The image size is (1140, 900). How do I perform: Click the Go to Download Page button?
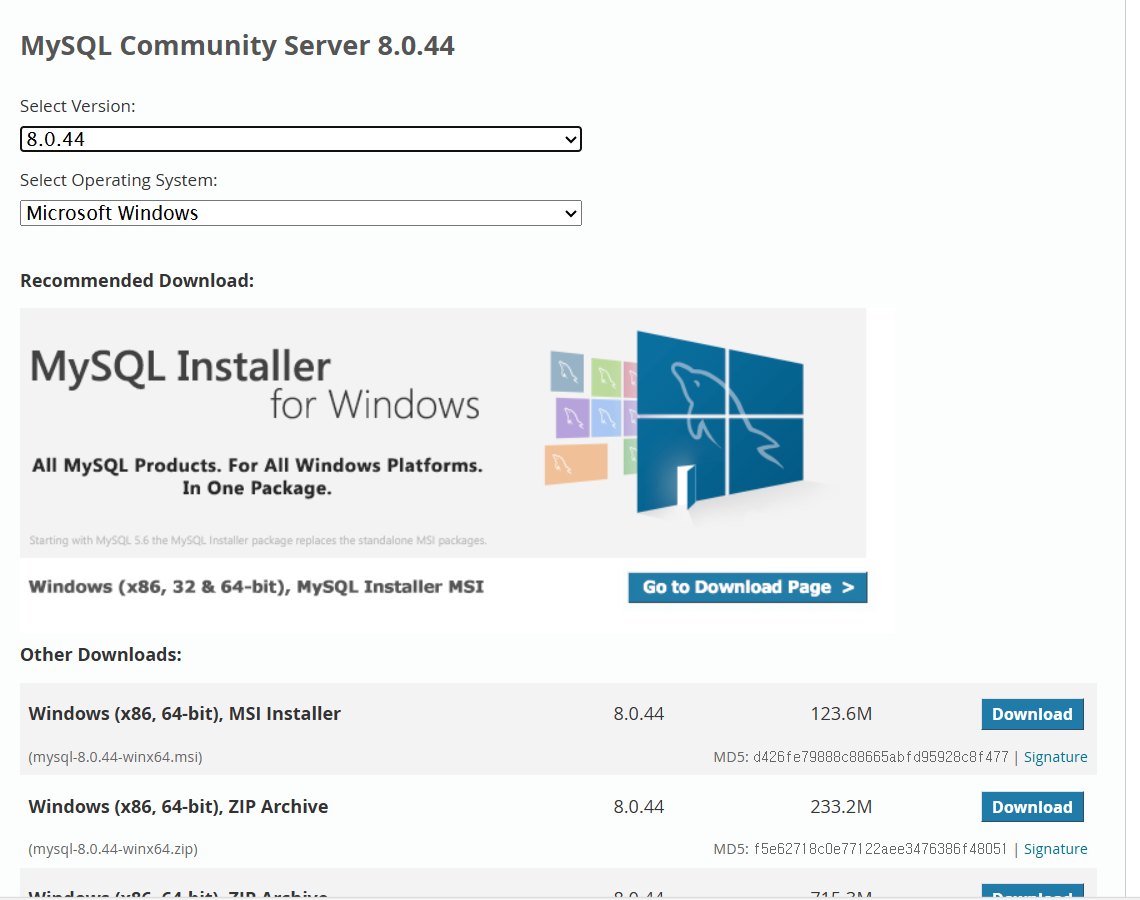[x=747, y=587]
